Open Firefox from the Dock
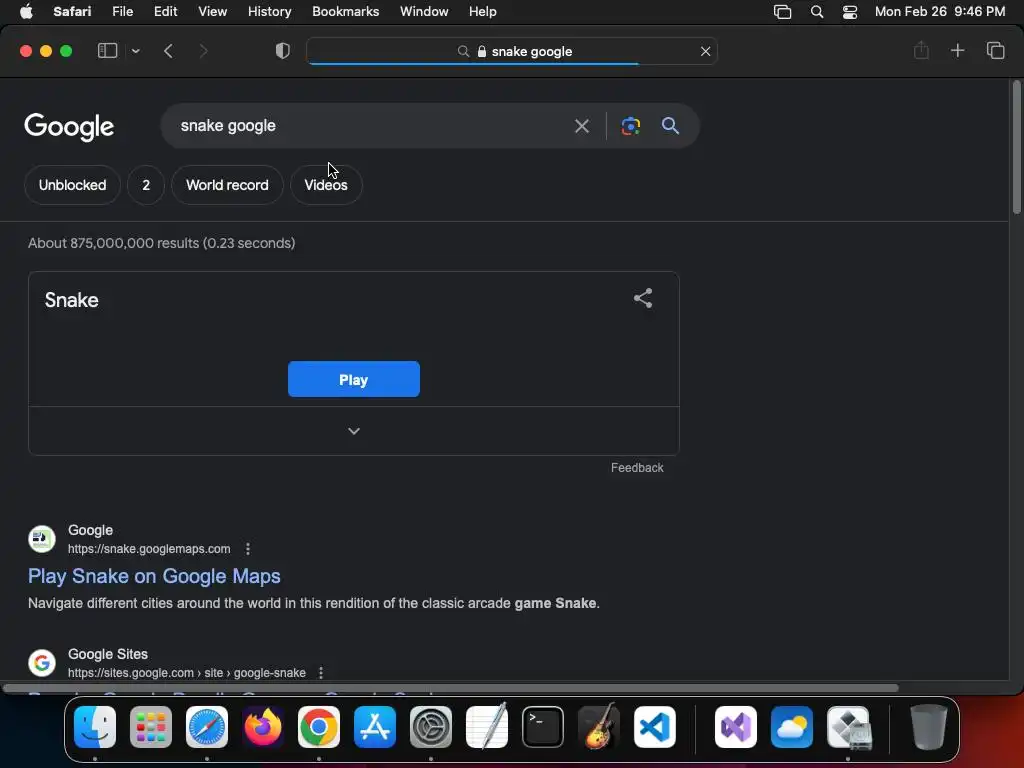This screenshot has width=1024, height=768. pos(263,727)
